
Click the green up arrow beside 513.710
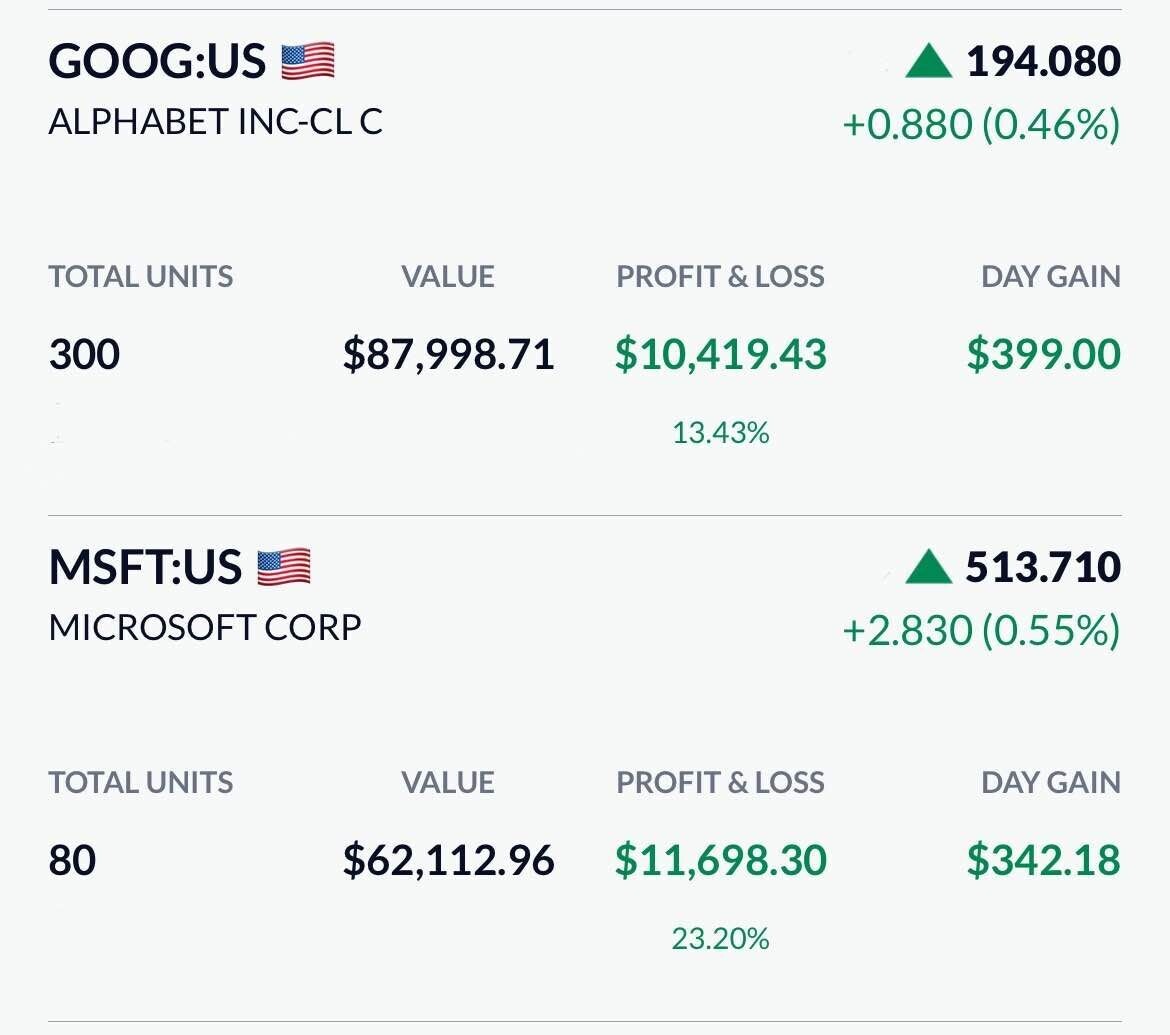[x=928, y=568]
